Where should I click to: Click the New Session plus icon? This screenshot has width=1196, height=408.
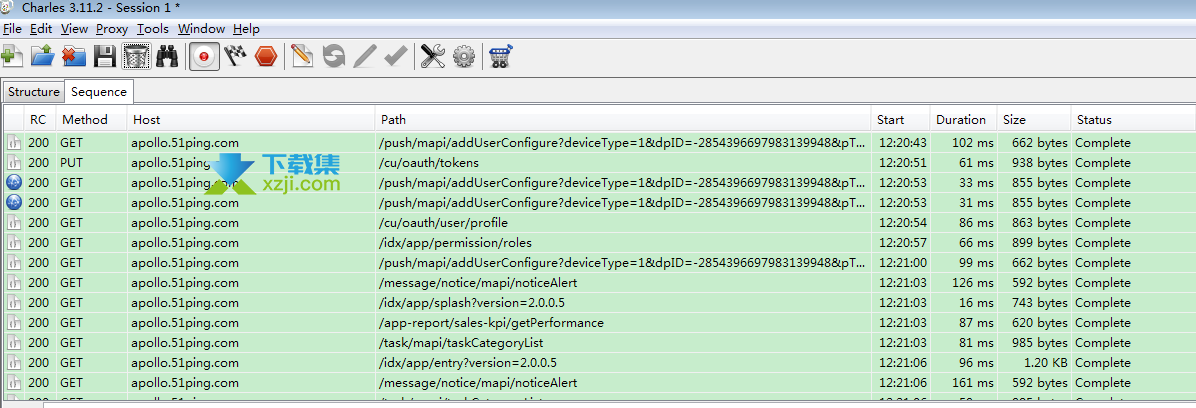tap(11, 56)
